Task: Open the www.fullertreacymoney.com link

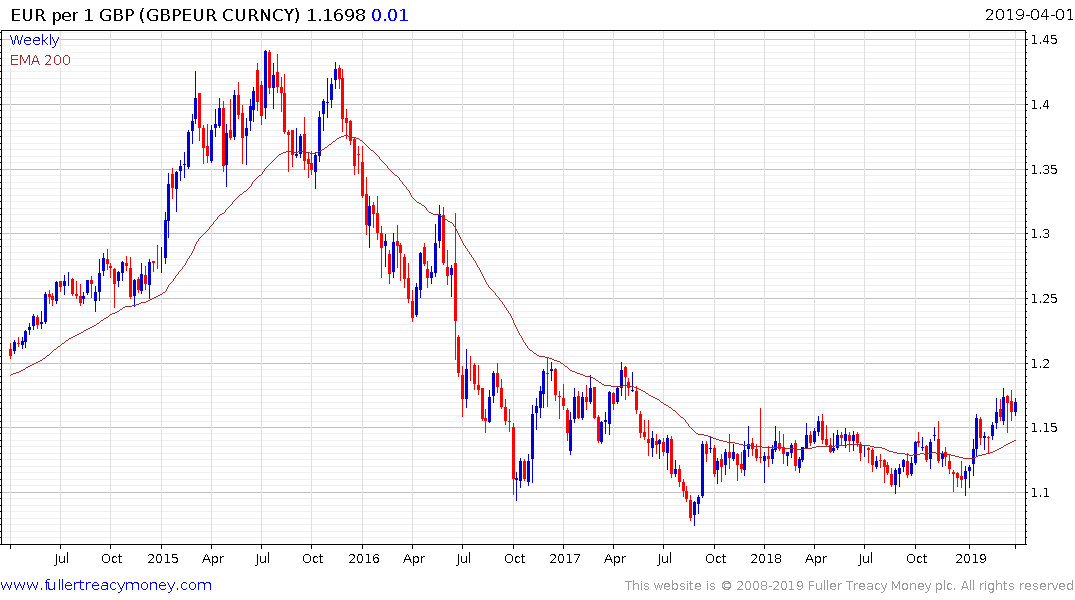Action: [106, 586]
